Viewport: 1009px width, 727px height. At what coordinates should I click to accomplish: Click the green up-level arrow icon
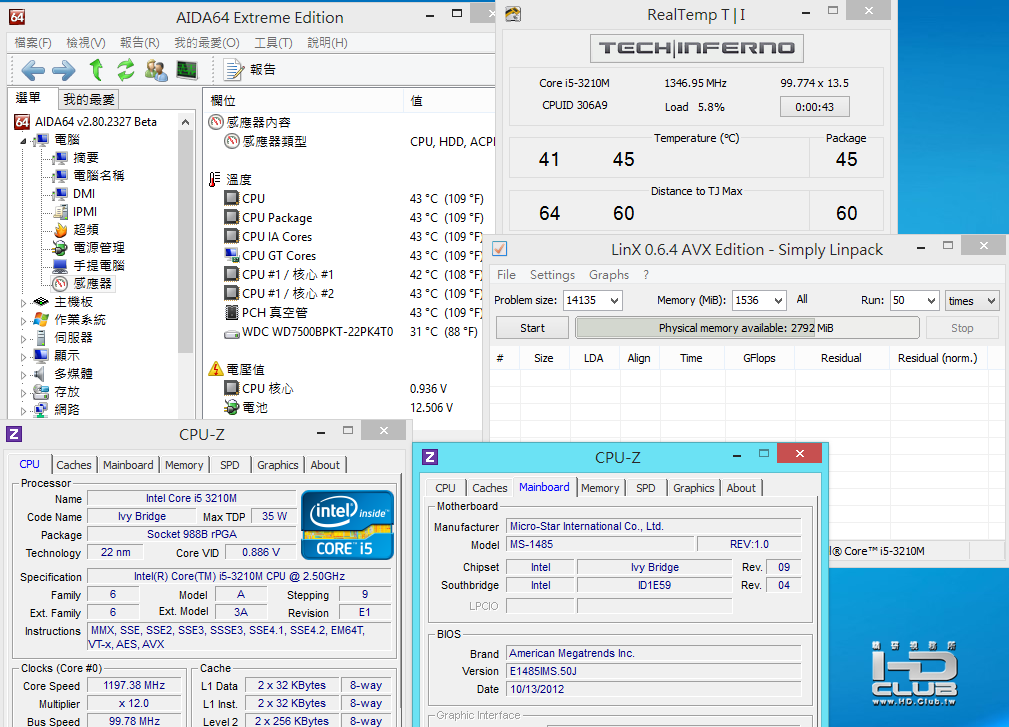pyautogui.click(x=96, y=70)
